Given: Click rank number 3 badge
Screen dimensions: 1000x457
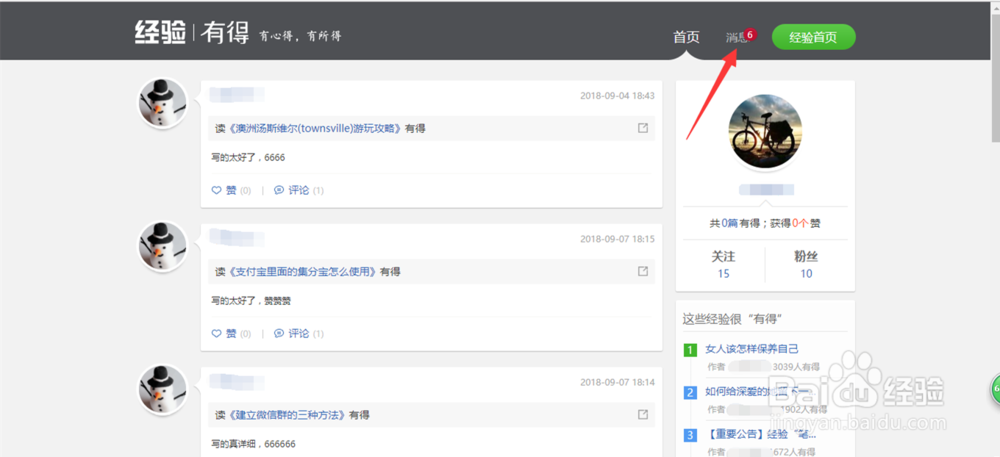Looking at the screenshot, I should (x=690, y=436).
